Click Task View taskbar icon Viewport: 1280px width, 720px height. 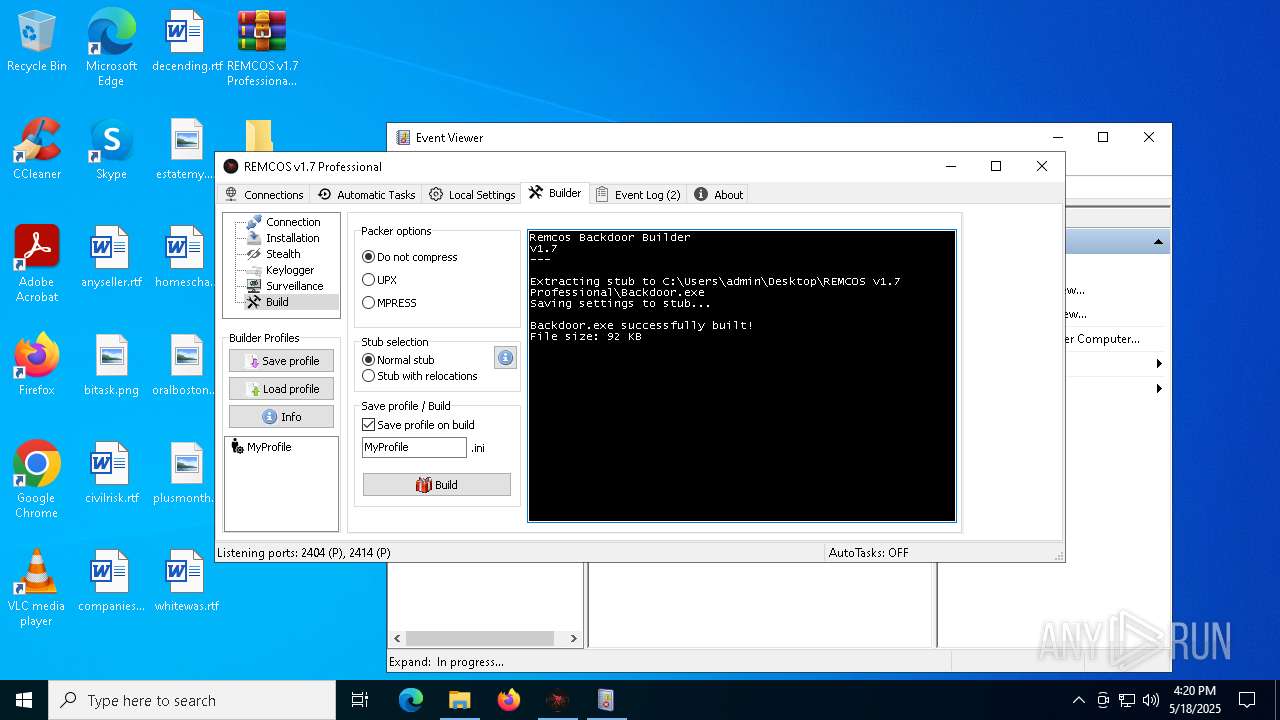pos(361,700)
